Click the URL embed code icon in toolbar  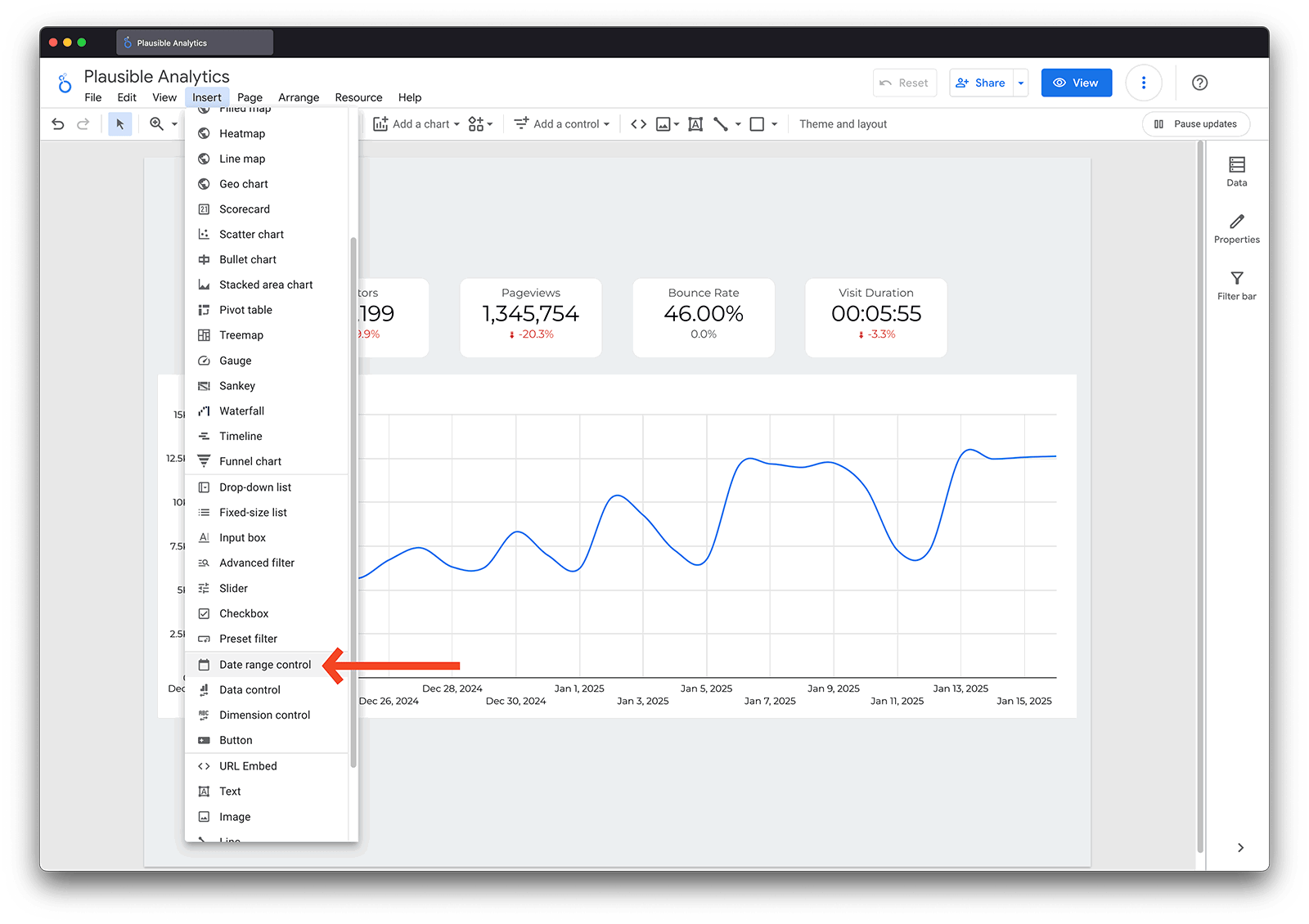point(639,124)
